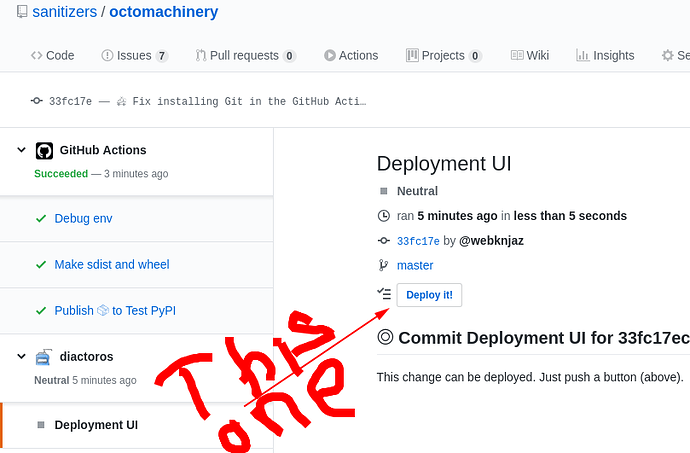
Task: Open the master branch link
Action: click(415, 265)
